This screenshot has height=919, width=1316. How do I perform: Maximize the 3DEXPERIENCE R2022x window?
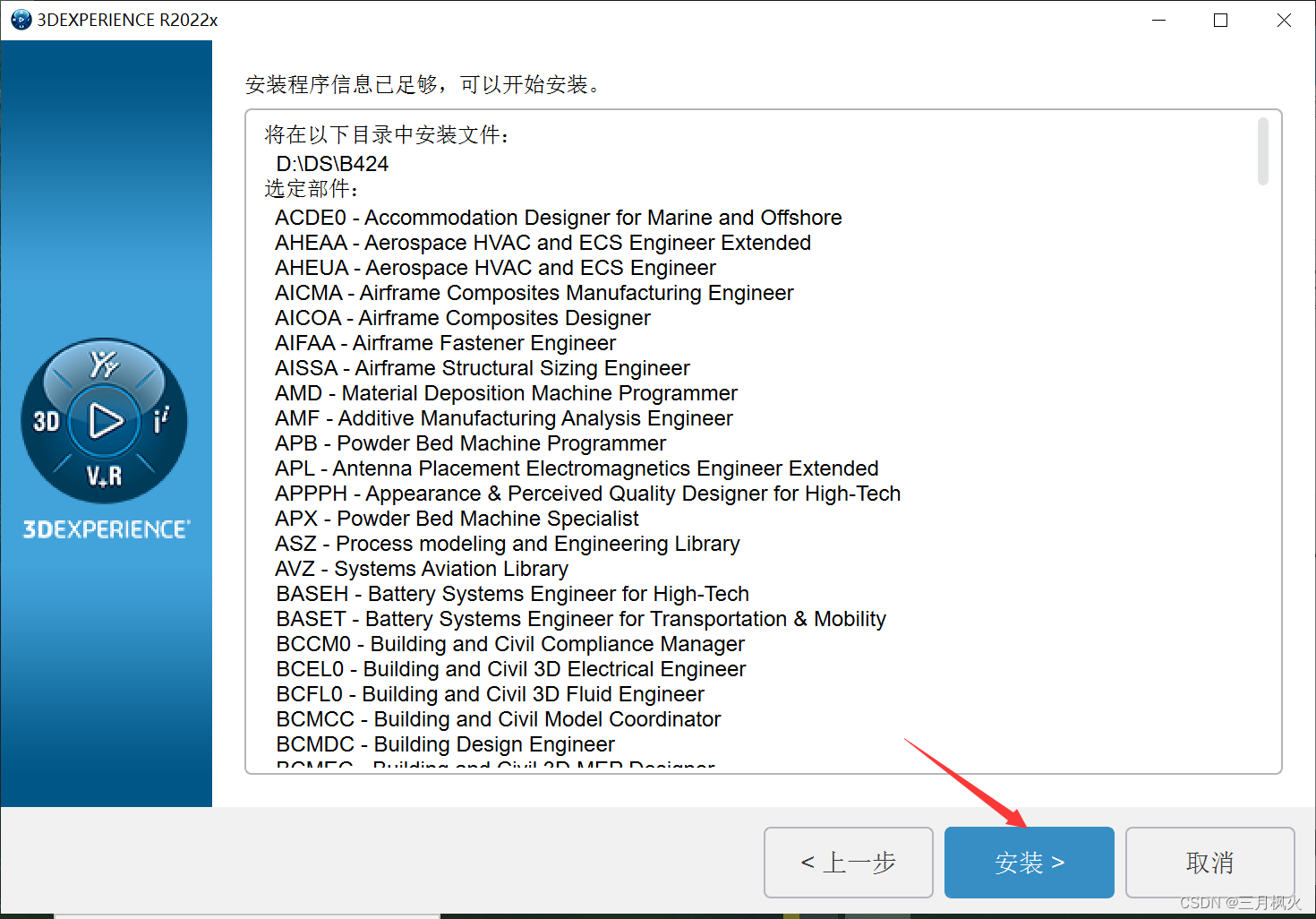click(1220, 20)
